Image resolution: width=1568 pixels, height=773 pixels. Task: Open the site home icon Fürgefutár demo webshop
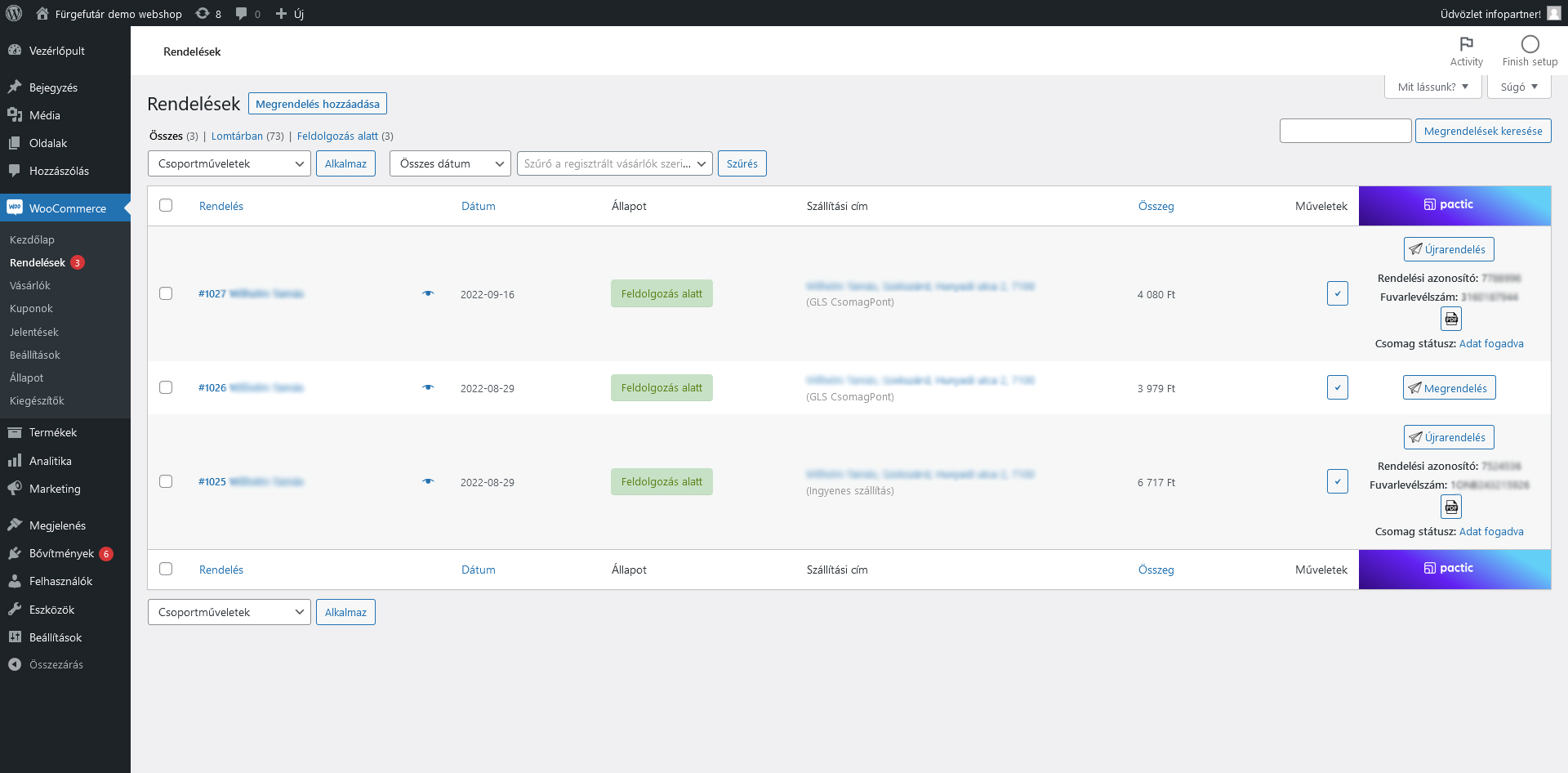point(42,13)
